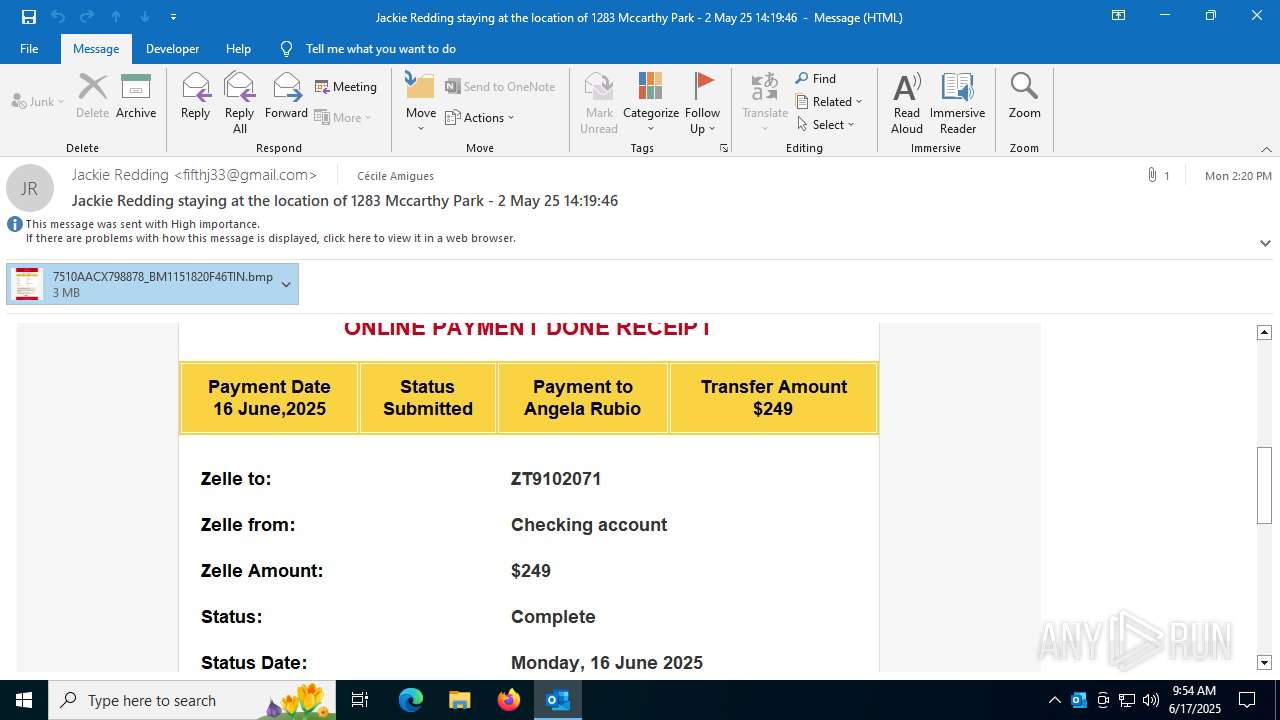This screenshot has height=720, width=1280.
Task: Forward this email
Action: click(287, 96)
